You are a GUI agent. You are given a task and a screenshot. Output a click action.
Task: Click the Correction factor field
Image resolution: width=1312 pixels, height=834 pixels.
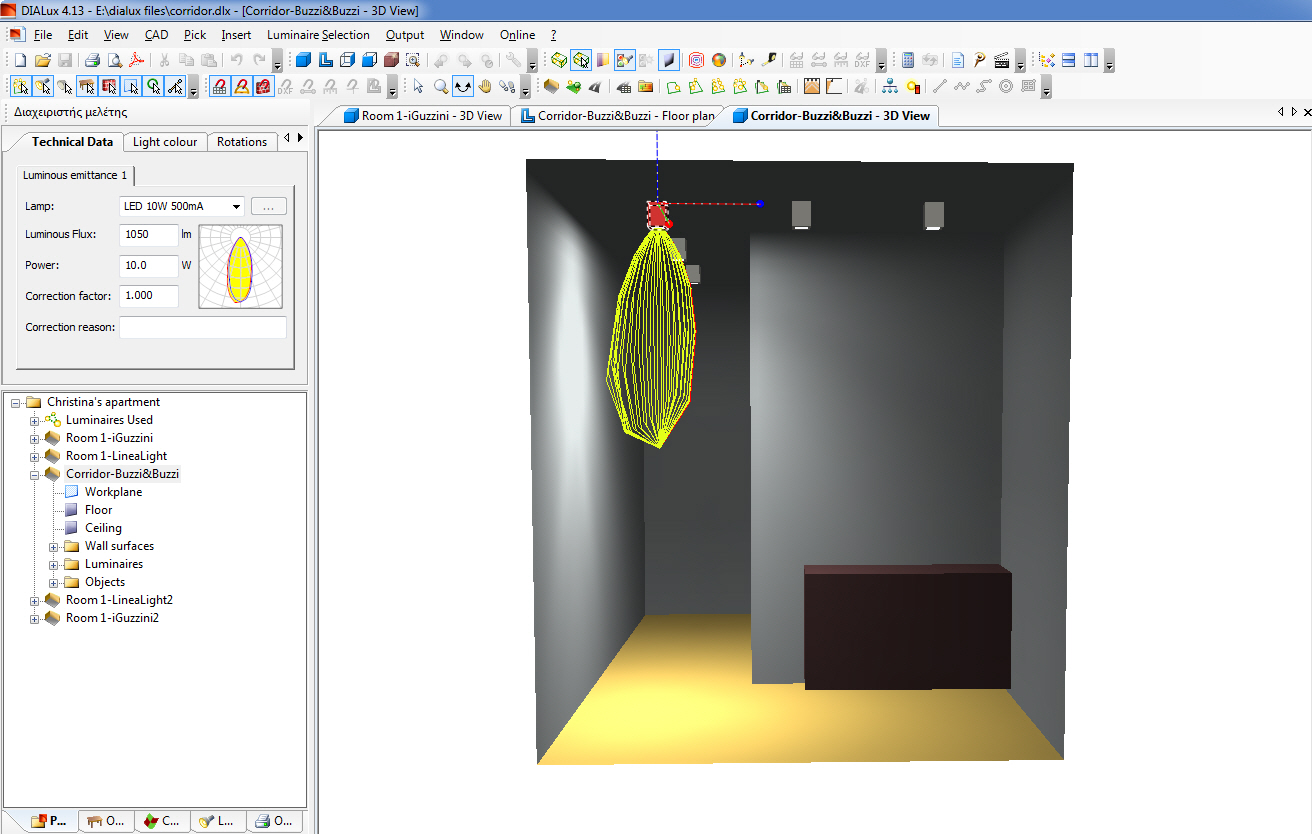[x=148, y=296]
